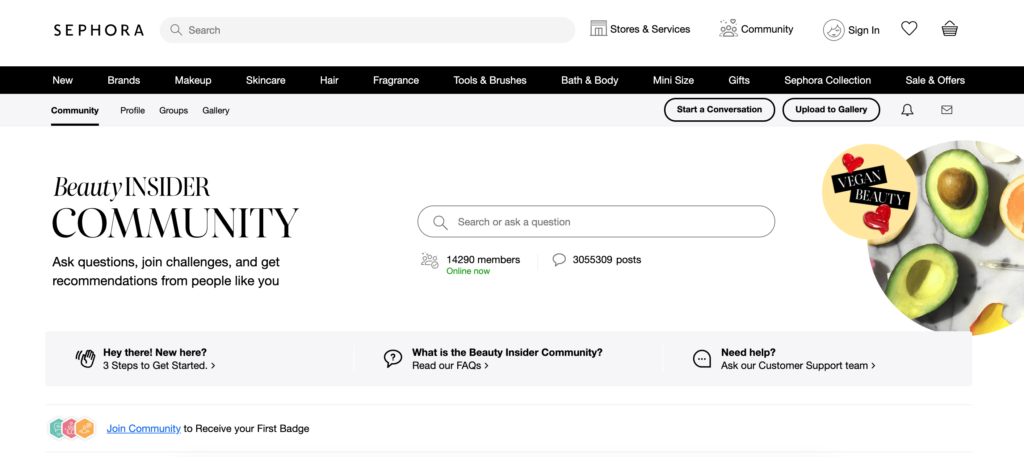Open the Sephora Collection menu
This screenshot has height=457, width=1024.
[x=827, y=80]
